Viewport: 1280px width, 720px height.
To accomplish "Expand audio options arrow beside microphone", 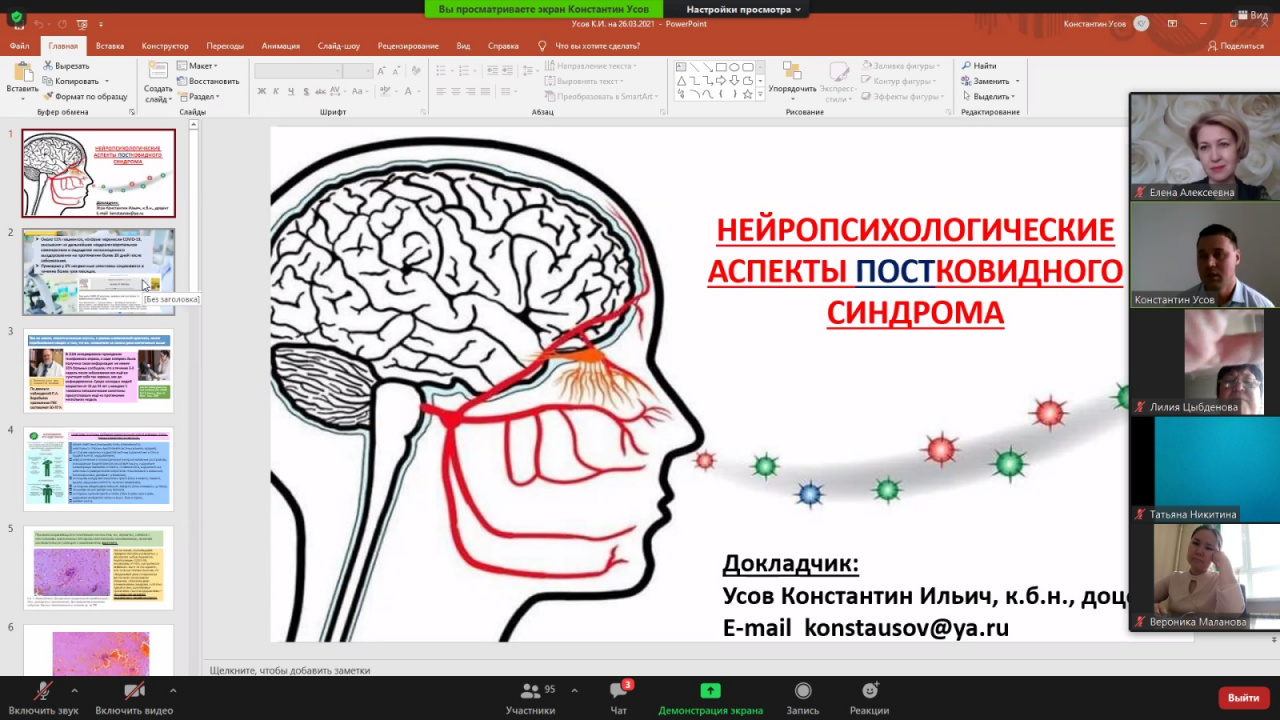I will click(x=74, y=690).
